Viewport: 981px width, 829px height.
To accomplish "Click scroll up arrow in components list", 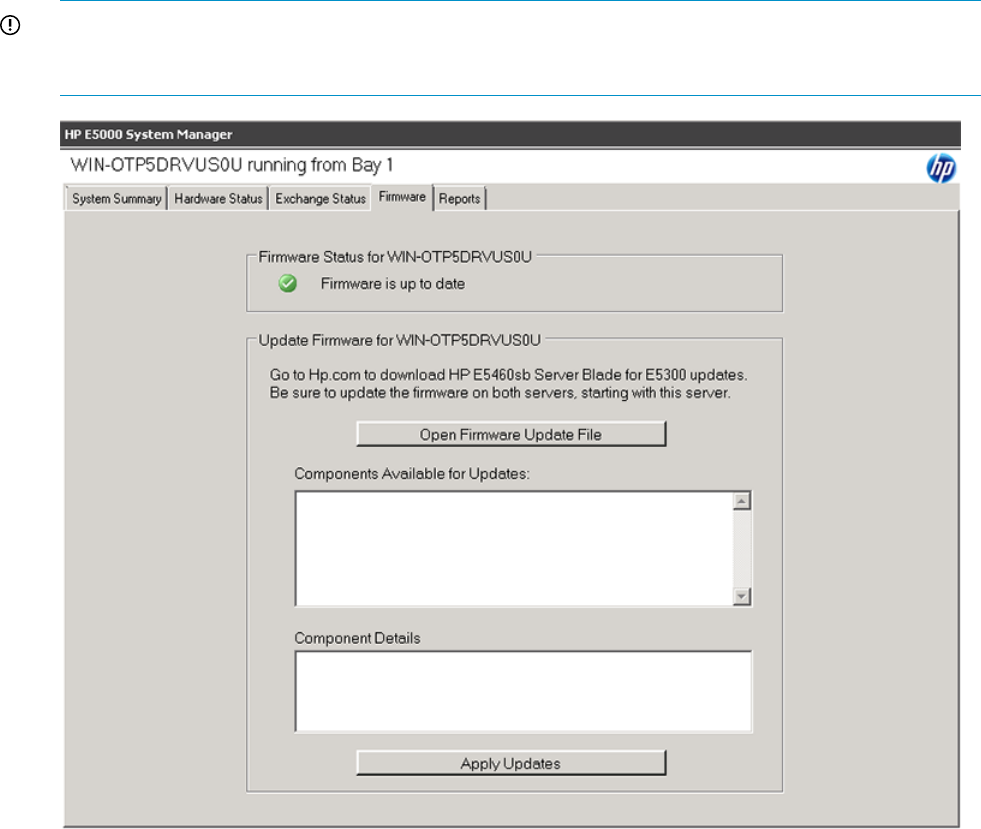I will click(x=741, y=501).
